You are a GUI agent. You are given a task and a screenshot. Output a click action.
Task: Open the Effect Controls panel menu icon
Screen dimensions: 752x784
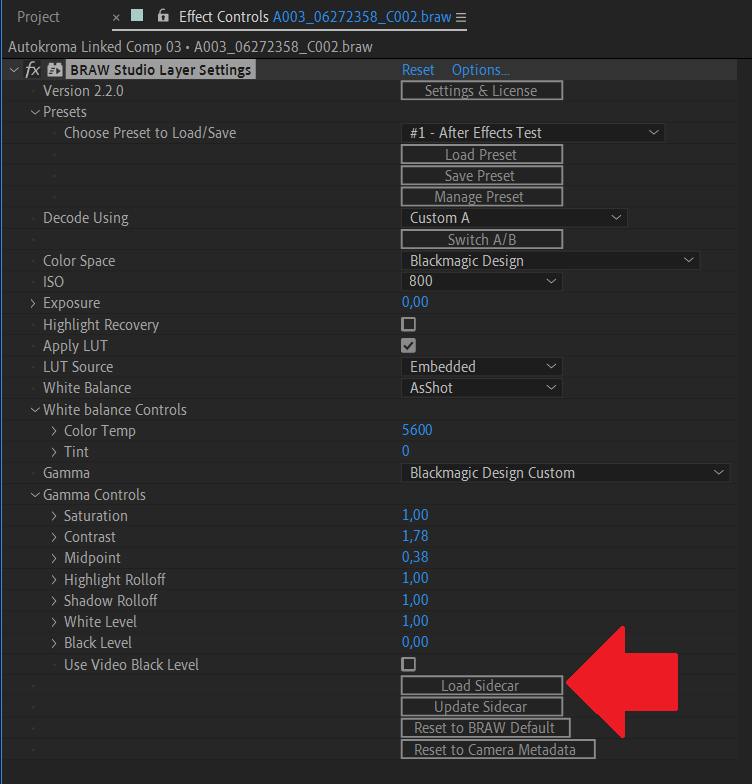click(461, 18)
